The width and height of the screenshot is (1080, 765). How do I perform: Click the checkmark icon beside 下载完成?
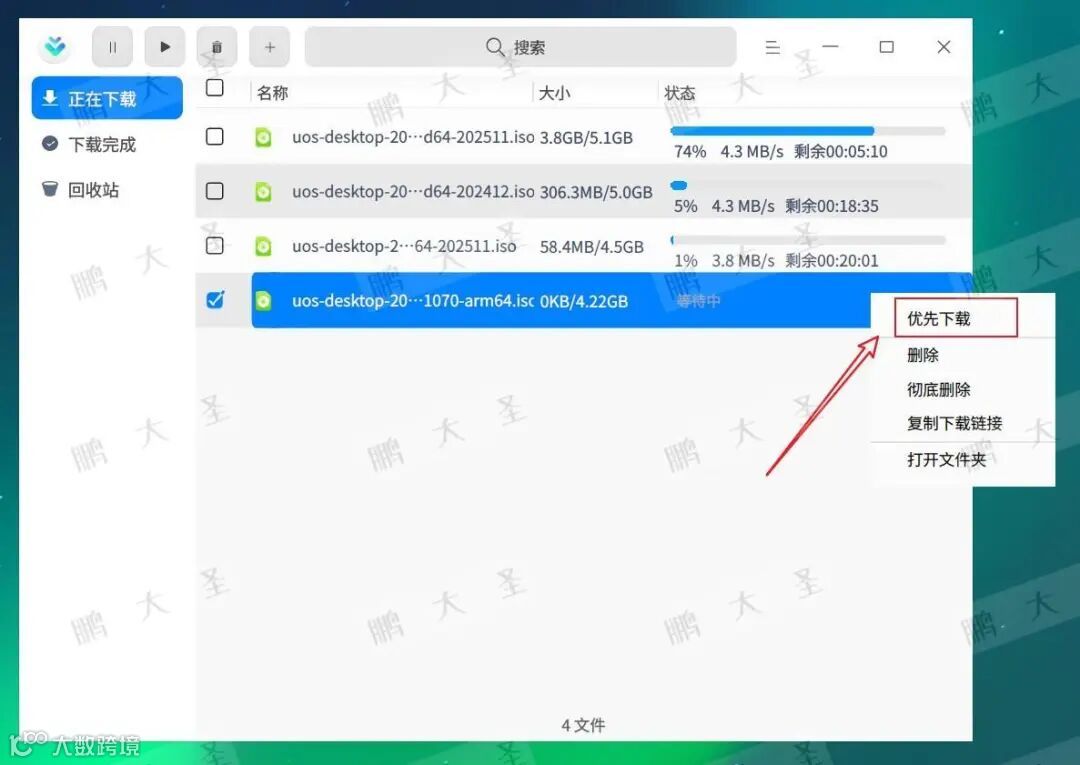tap(50, 143)
